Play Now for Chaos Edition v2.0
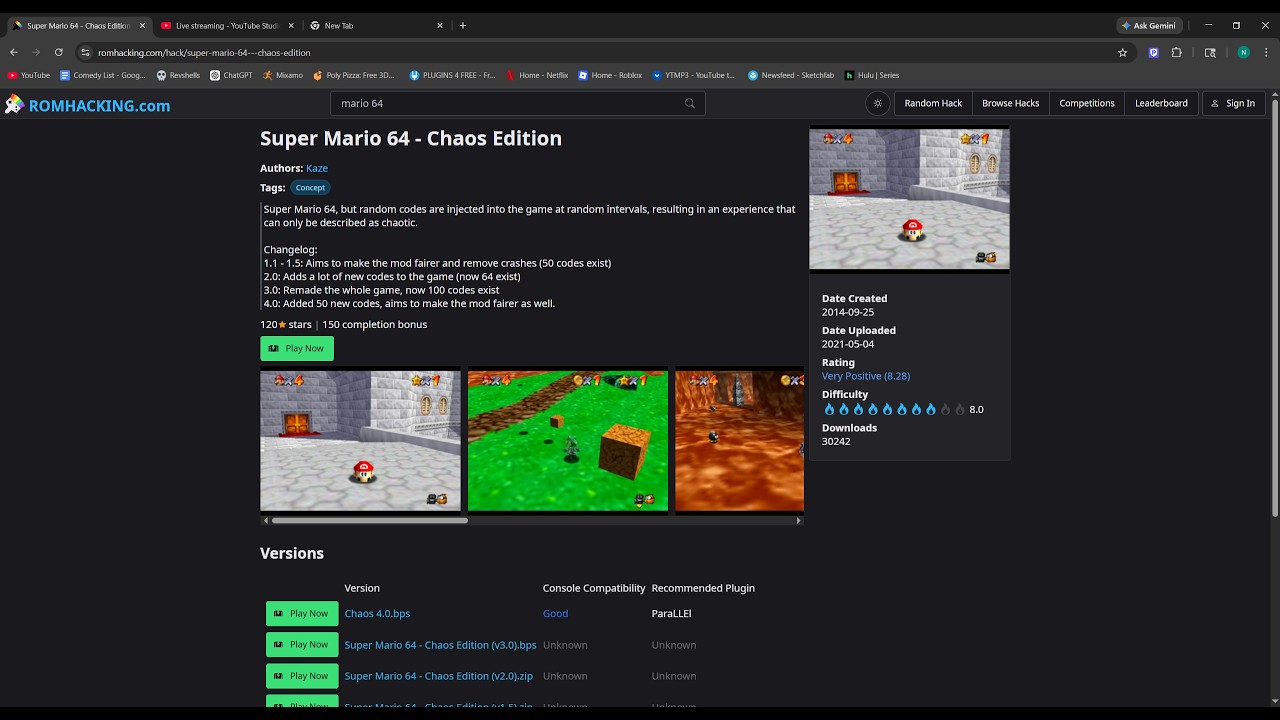The width and height of the screenshot is (1280, 720). coord(302,676)
